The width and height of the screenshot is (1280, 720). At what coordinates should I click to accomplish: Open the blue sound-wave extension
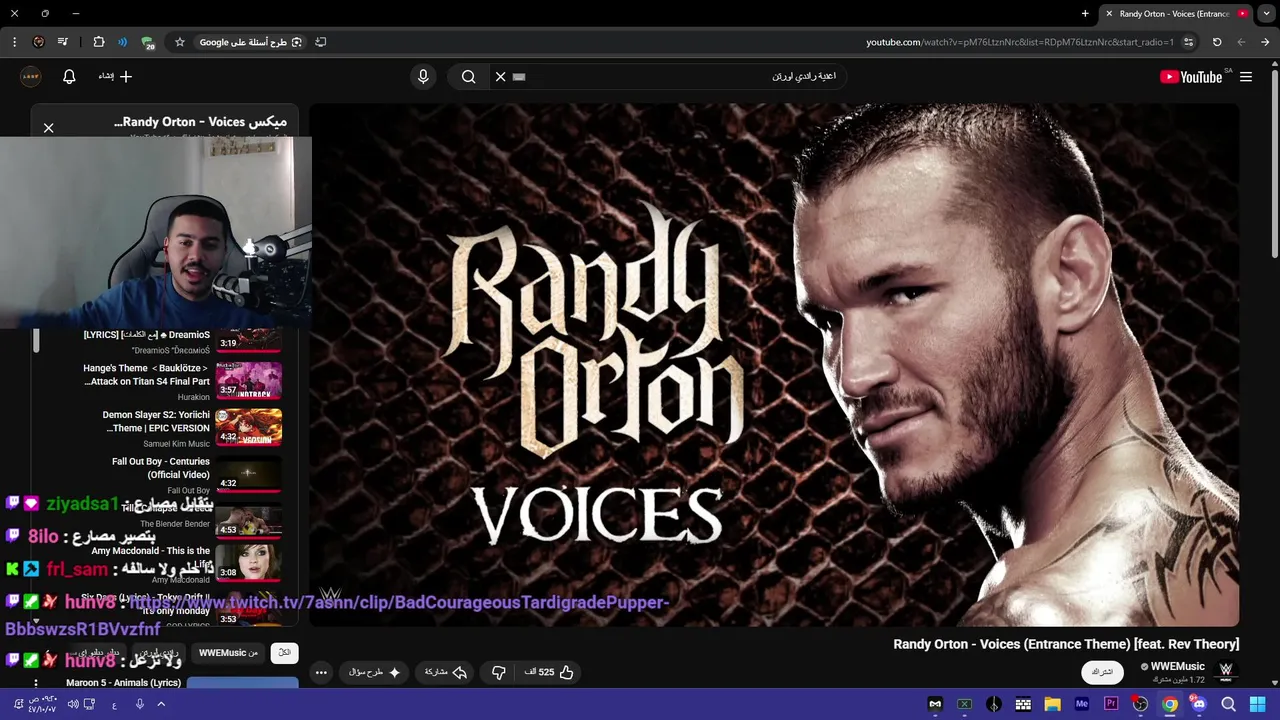tap(122, 42)
